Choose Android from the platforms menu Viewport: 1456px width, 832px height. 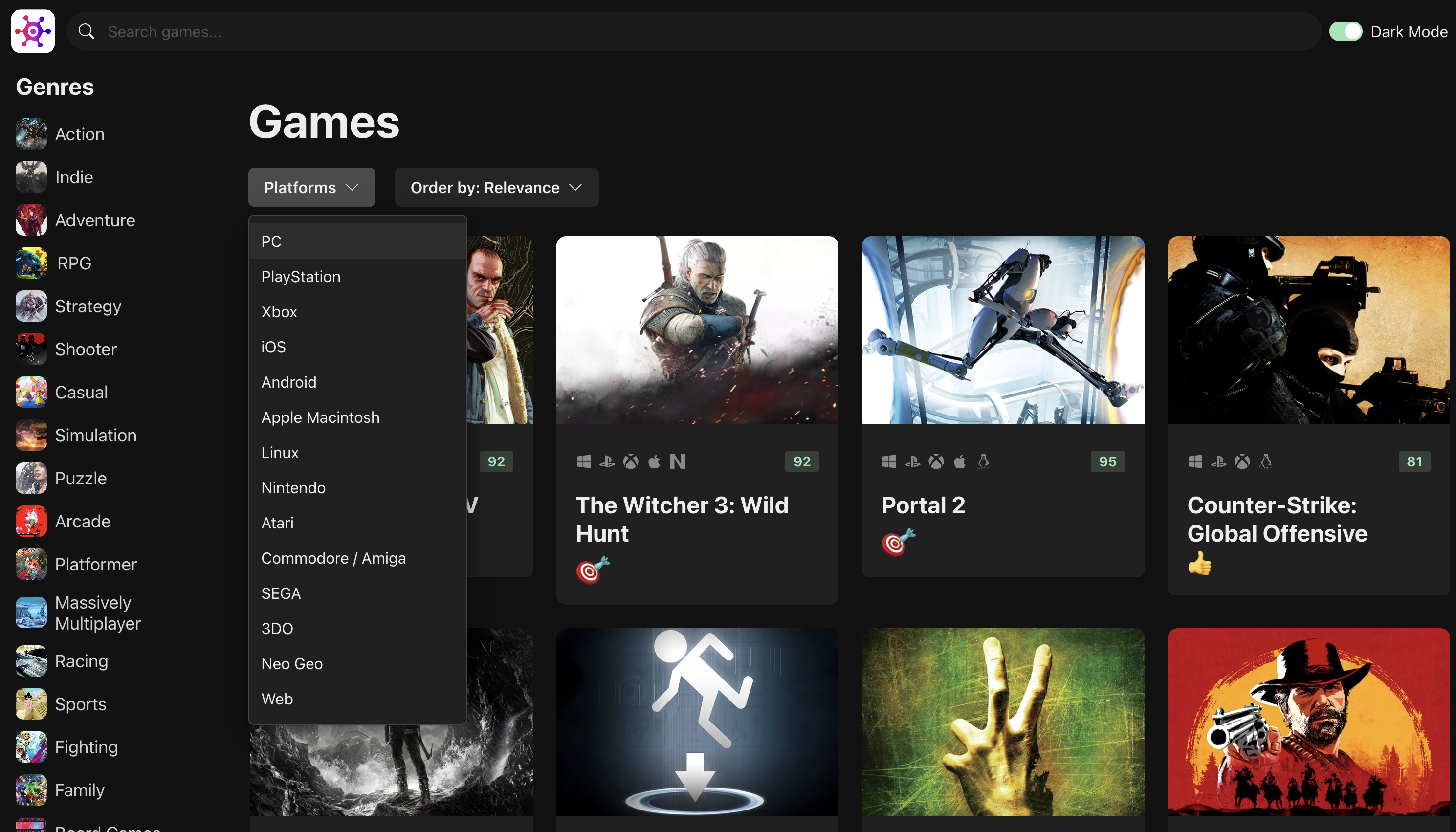pos(358,382)
